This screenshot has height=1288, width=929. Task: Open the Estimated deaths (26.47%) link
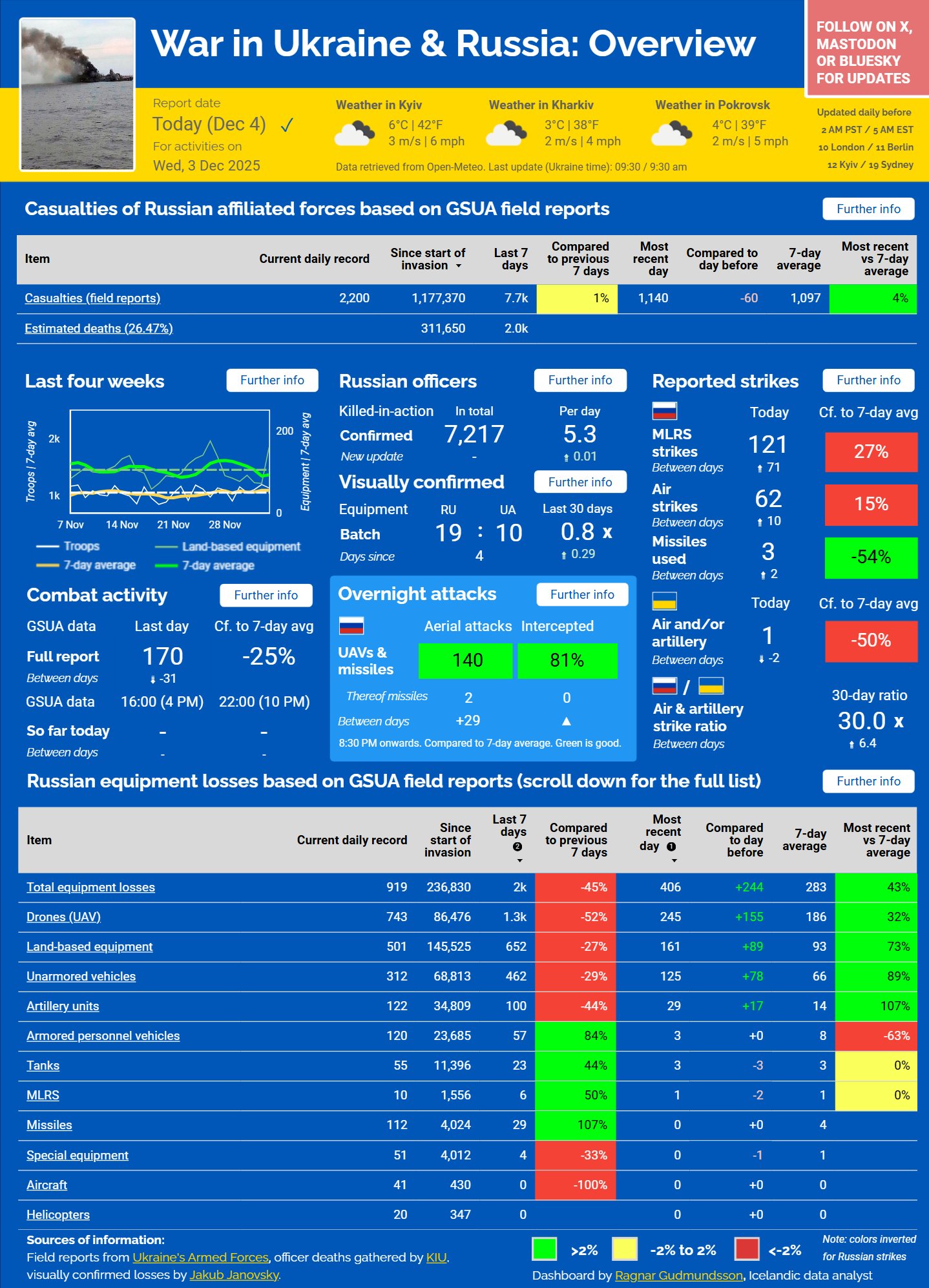(x=99, y=328)
